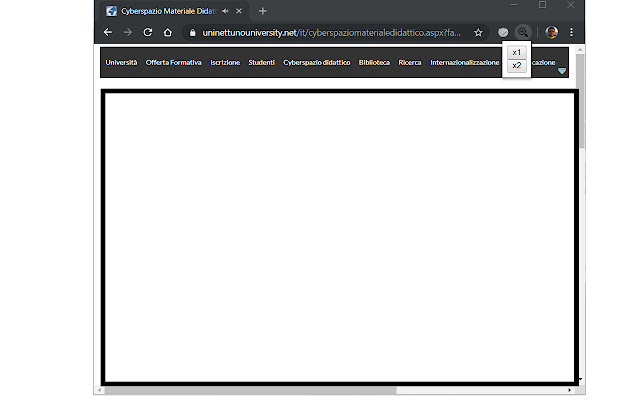The height and width of the screenshot is (400, 640).
Task: Click the browser back arrow
Action: tap(108, 32)
